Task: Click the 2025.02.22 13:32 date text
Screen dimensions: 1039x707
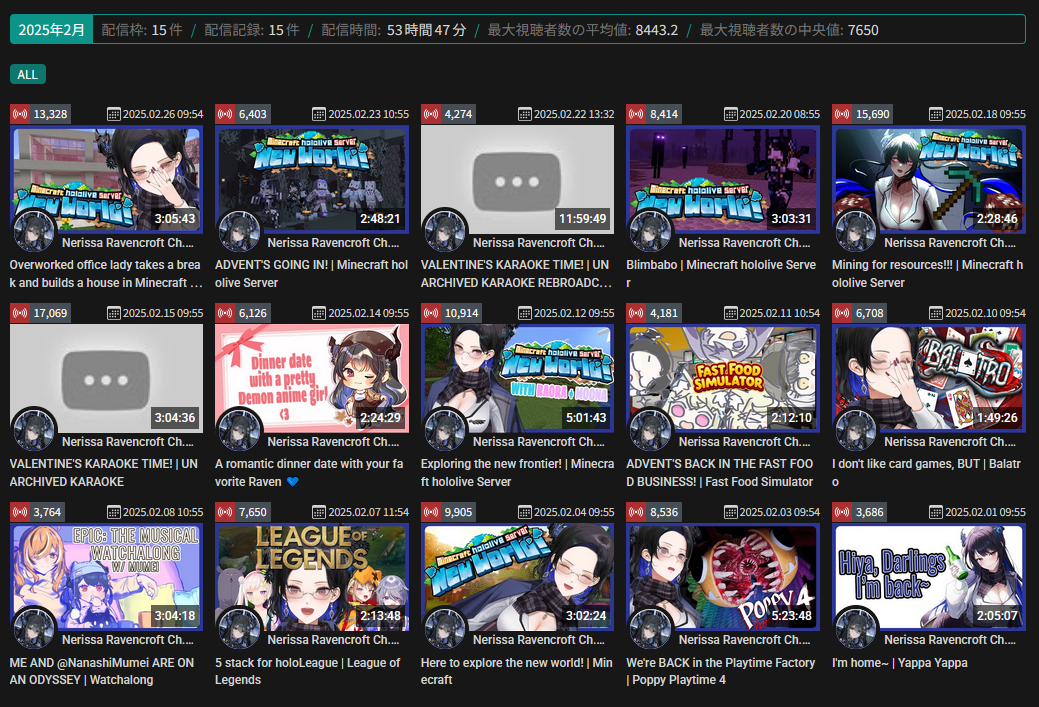Action: click(574, 114)
